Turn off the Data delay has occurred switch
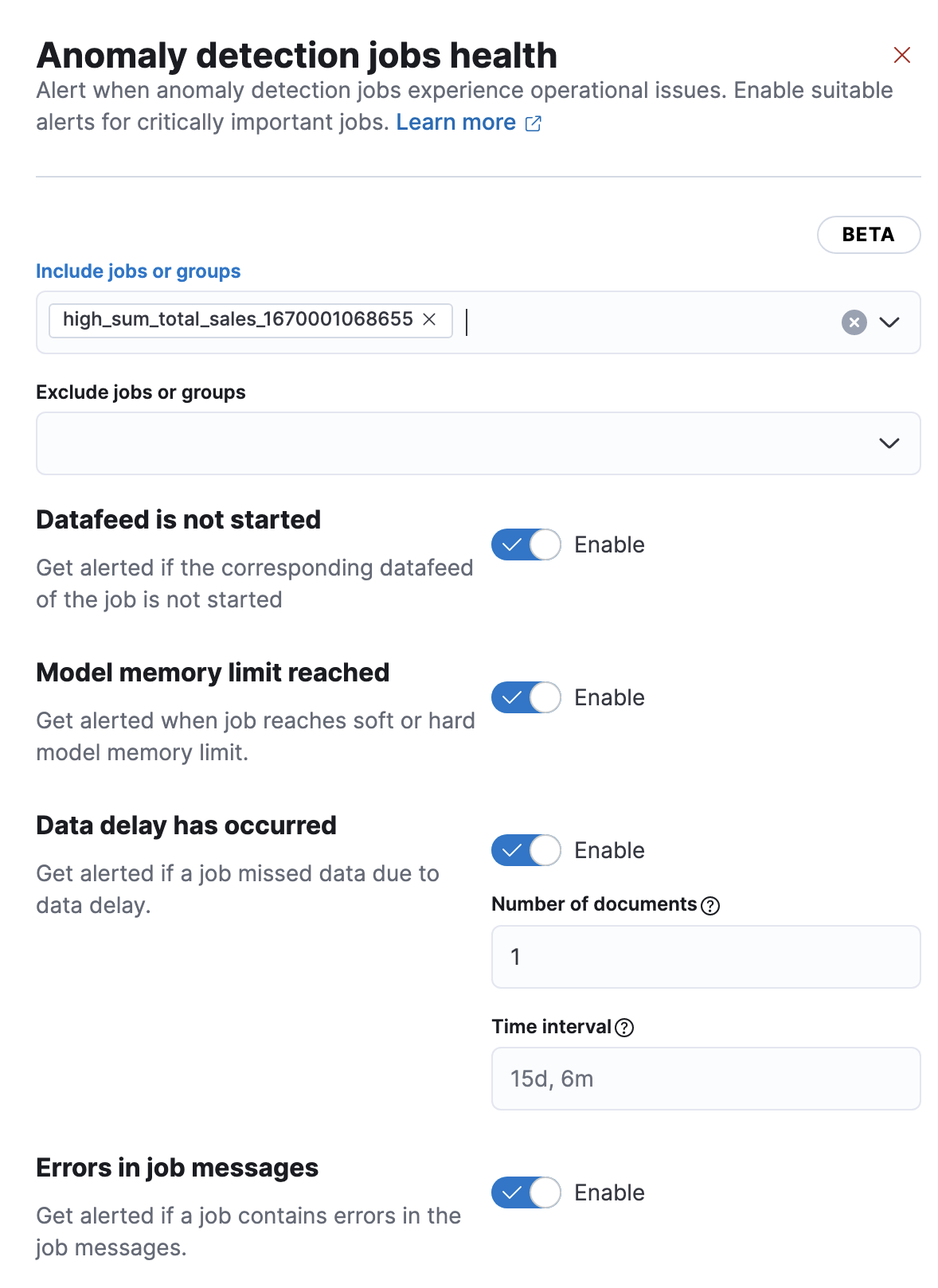The image size is (938, 1288). point(526,851)
